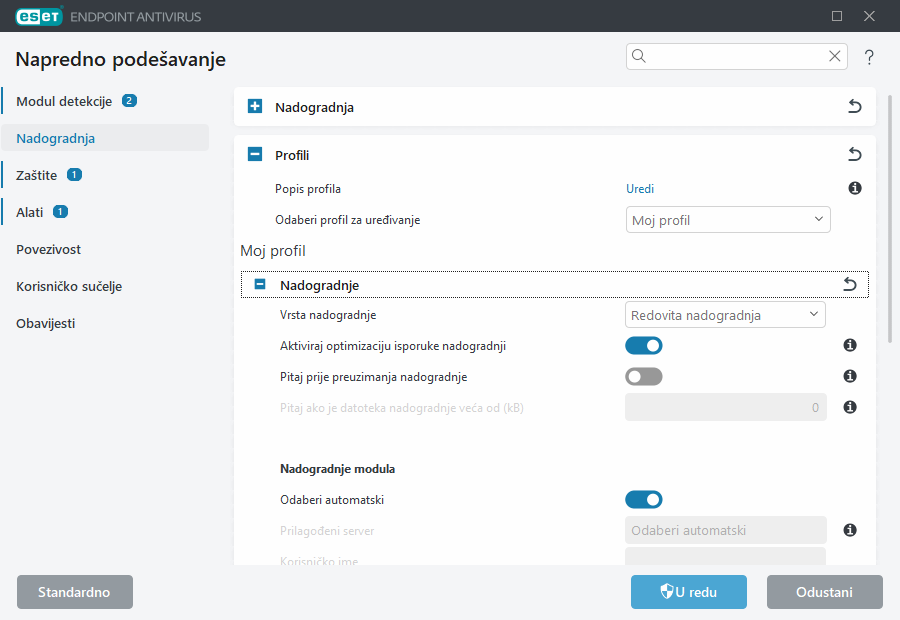Screen dimensions: 900x620
Task: Disable Aktiviraj optimizaciju isporuke nadogradnji
Action: 644,345
